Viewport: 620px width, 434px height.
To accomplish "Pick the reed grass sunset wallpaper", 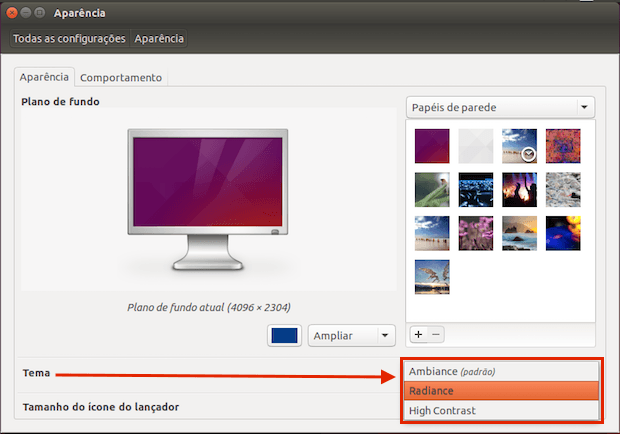I will tap(432, 277).
